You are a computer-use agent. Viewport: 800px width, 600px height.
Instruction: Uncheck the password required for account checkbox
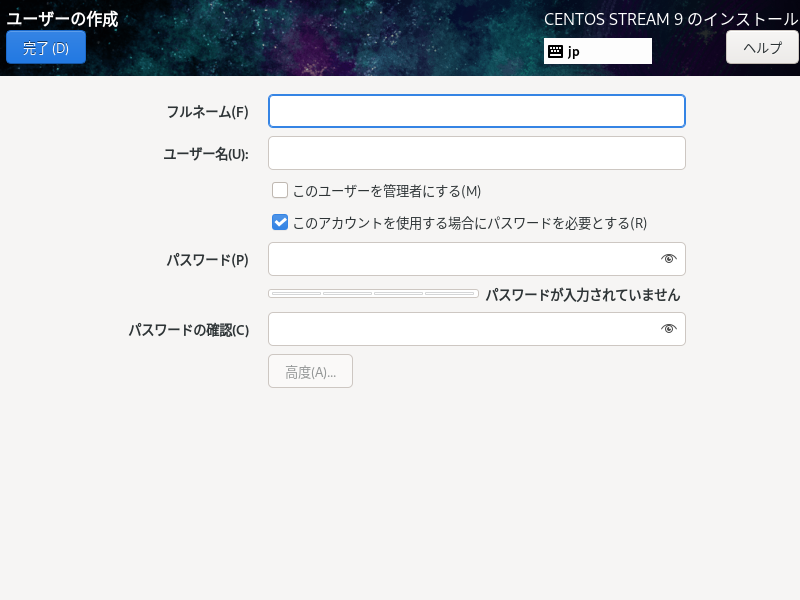(280, 222)
